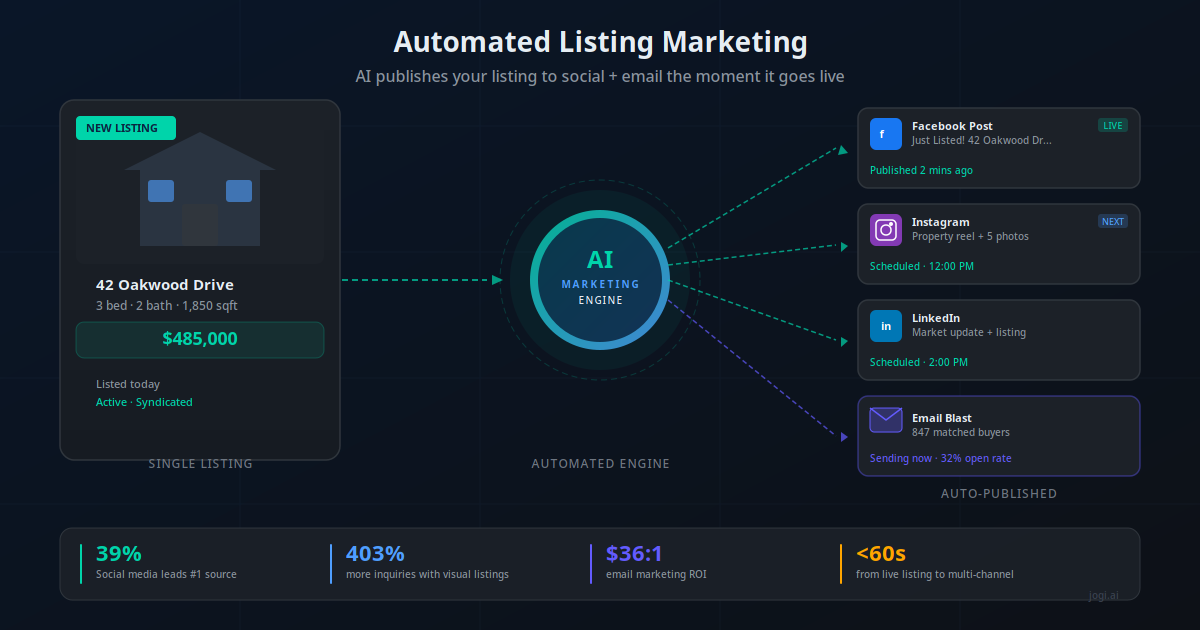1200x630 pixels.
Task: Click the $36:1 statistic
Action: [634, 554]
